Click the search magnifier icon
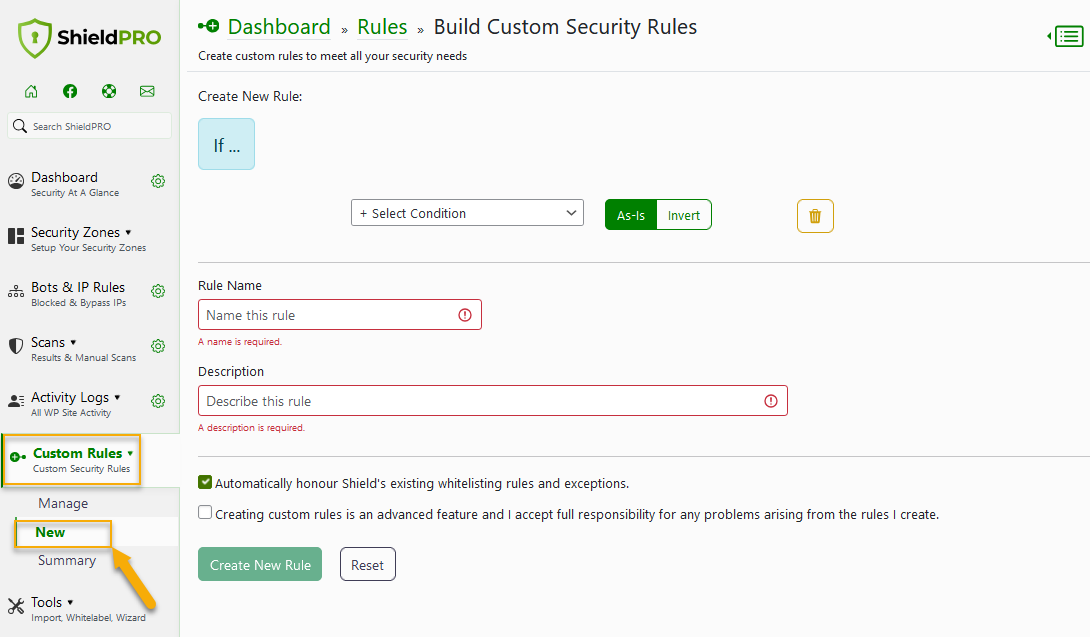Viewport: 1090px width, 637px height. point(19,125)
